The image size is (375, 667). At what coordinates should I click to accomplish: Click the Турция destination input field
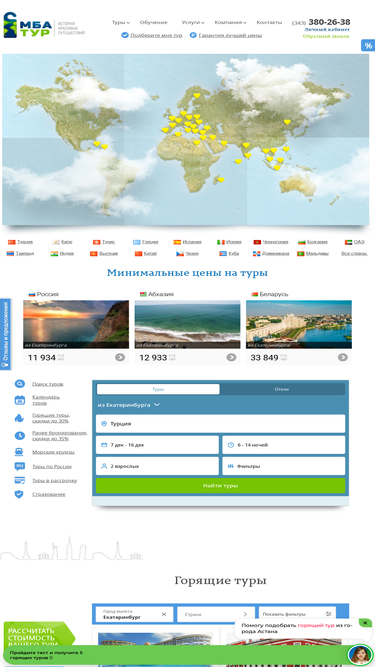coord(220,424)
